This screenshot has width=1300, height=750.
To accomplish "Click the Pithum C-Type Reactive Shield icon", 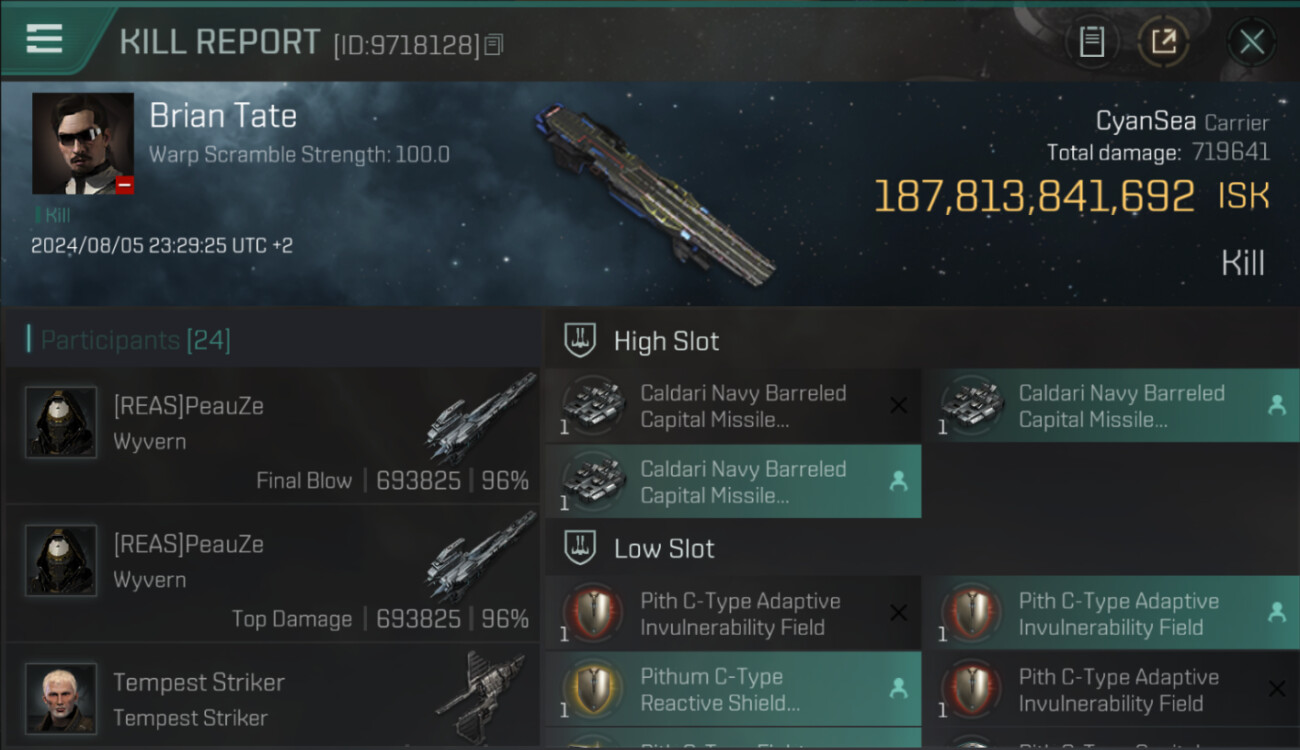I will coord(593,689).
